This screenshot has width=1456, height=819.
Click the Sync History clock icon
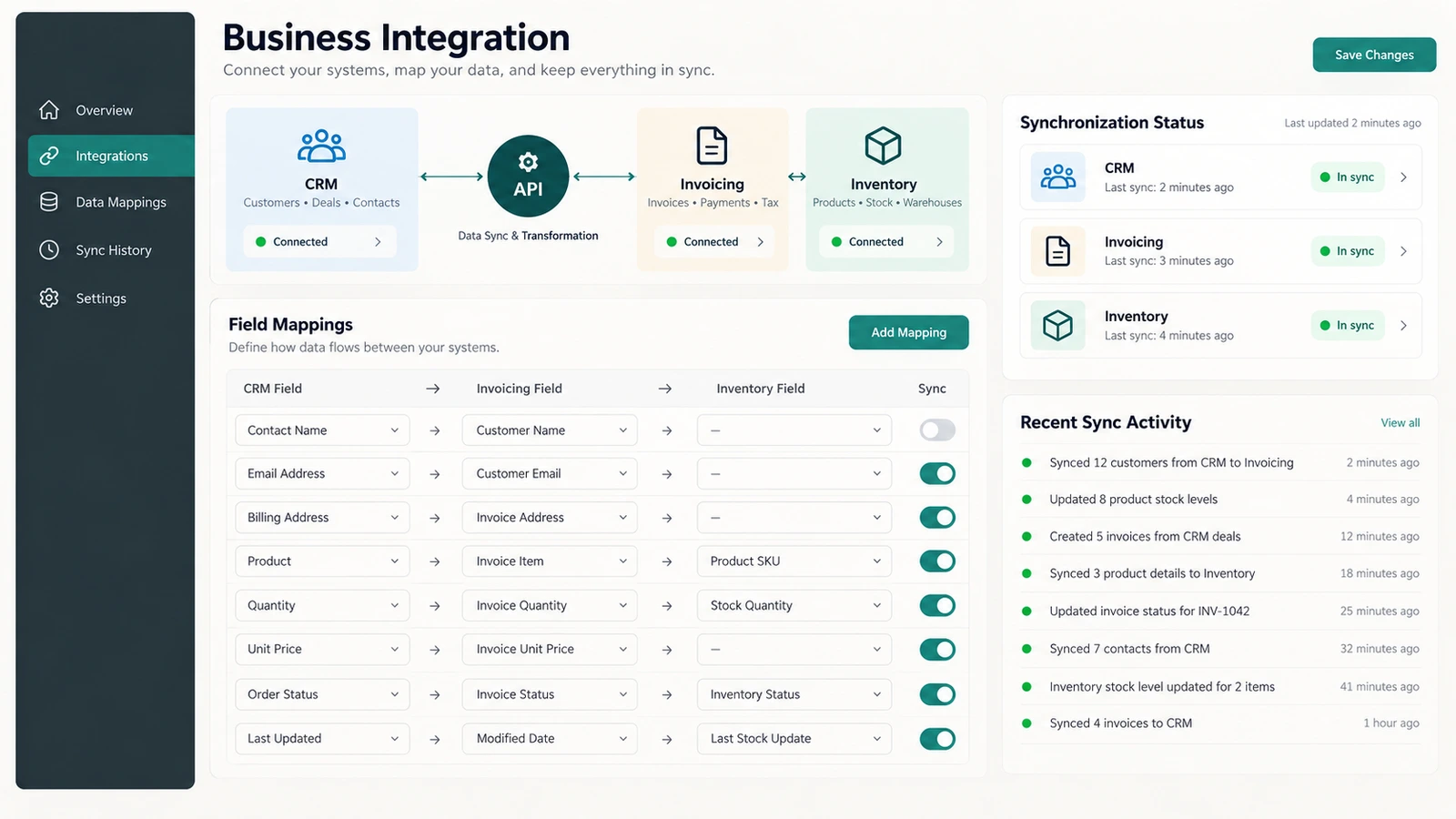[49, 249]
